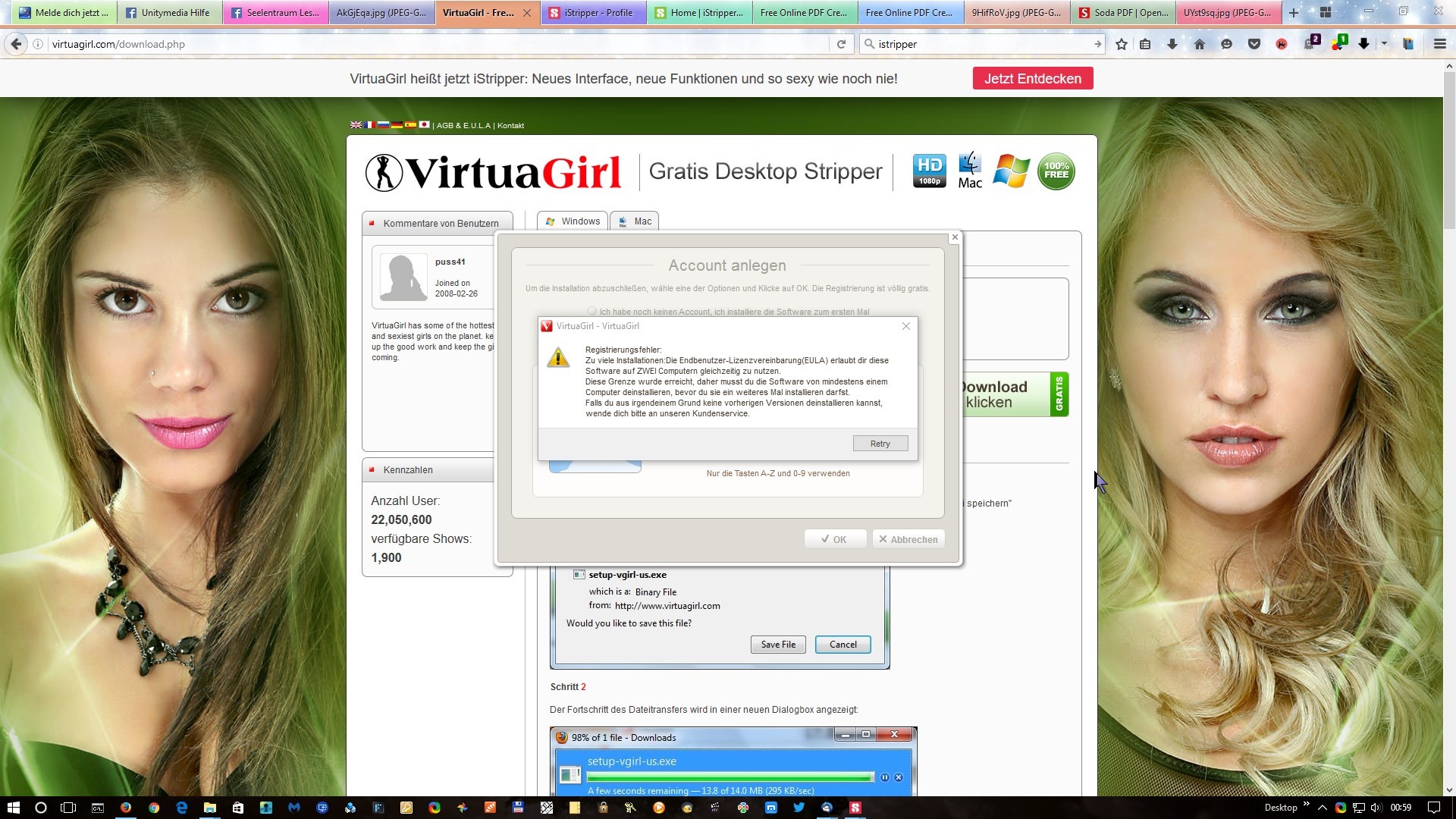
Task: Switch to the Mac download tab
Action: click(x=635, y=221)
